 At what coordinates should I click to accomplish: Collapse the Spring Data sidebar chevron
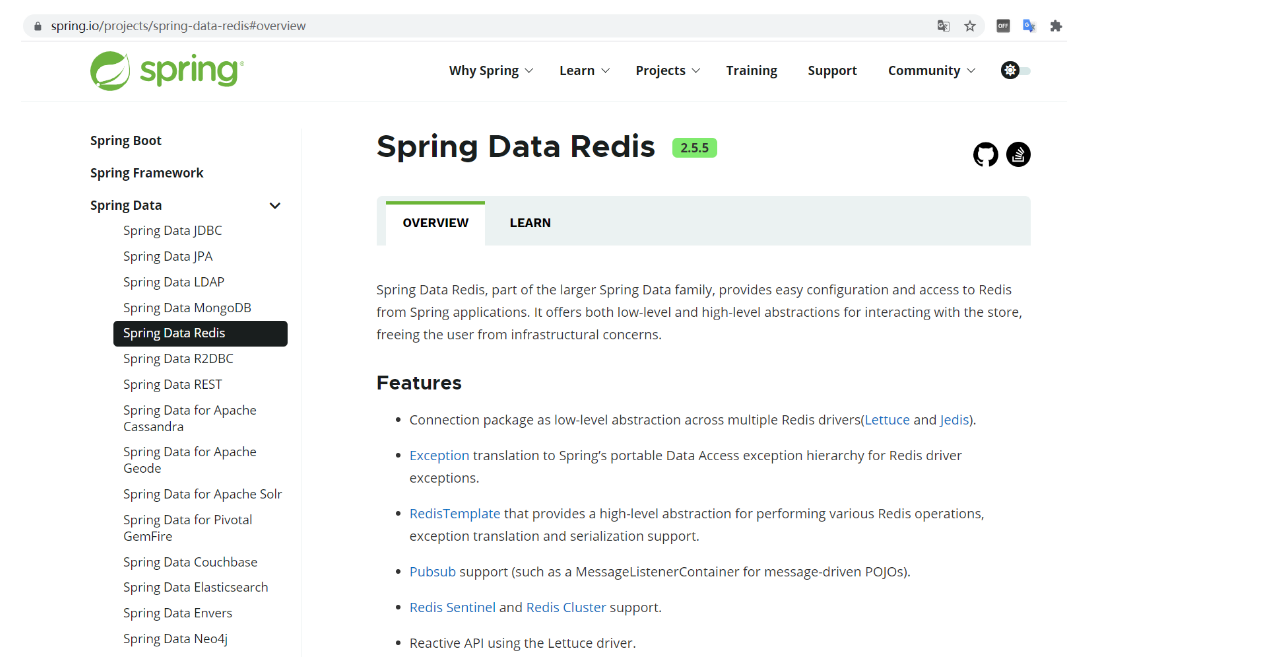(x=275, y=206)
